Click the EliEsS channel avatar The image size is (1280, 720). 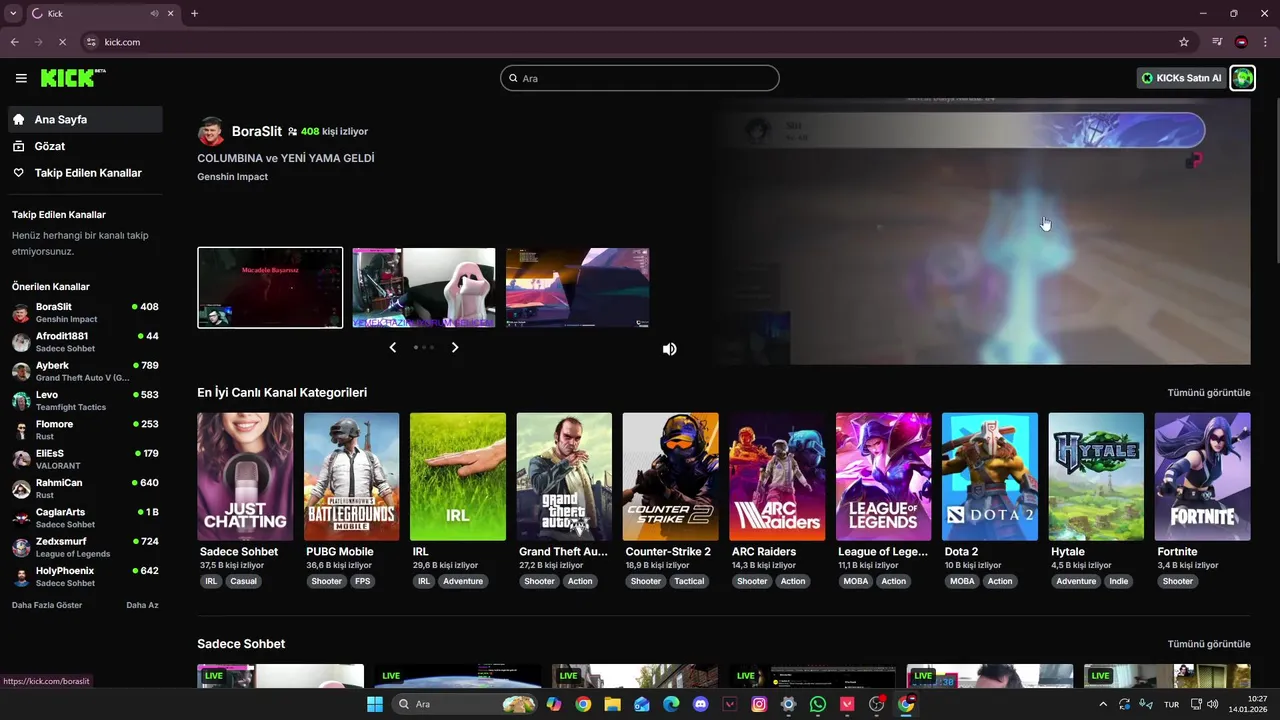tap(21, 459)
